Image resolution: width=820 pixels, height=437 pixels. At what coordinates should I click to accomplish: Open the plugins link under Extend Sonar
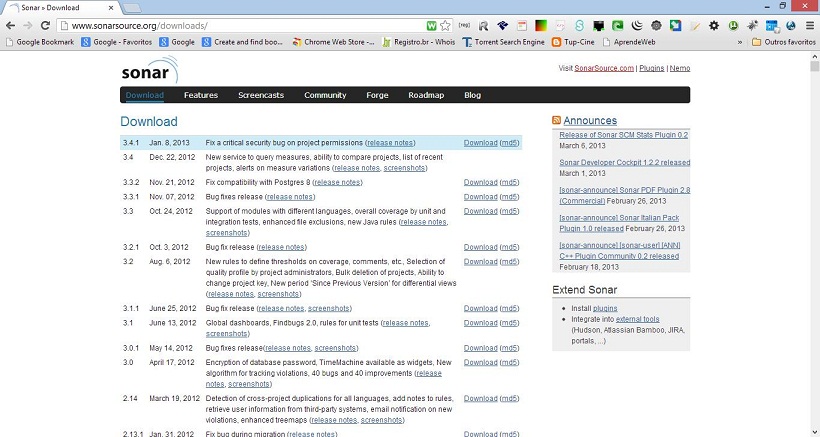coord(605,308)
